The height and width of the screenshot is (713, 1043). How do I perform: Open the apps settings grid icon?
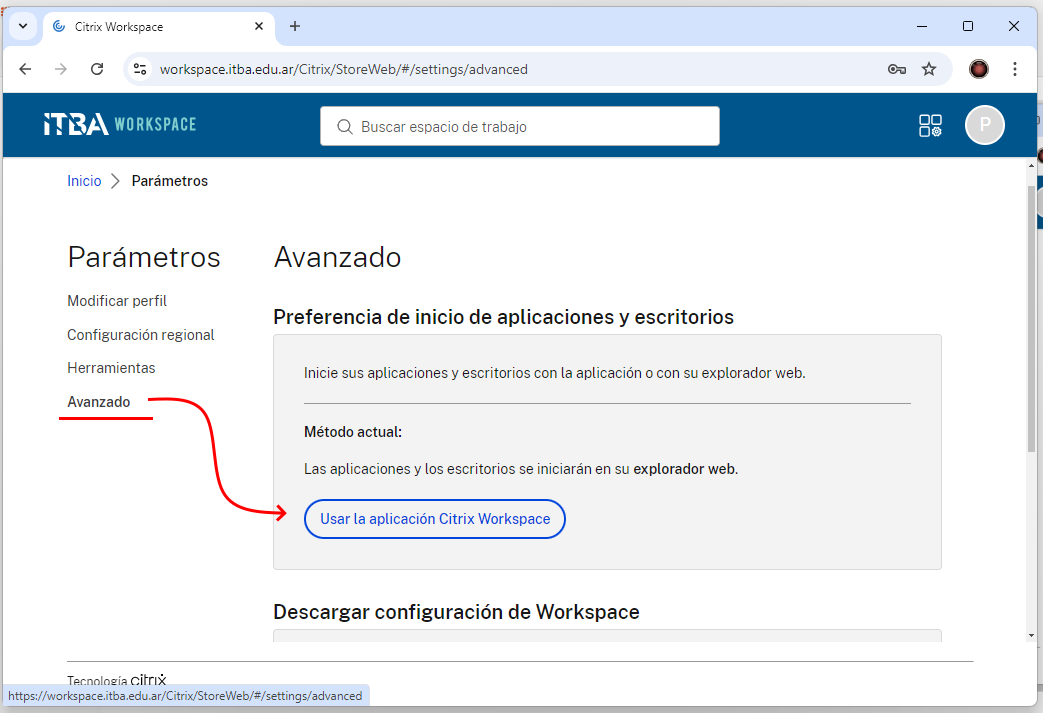pos(930,125)
